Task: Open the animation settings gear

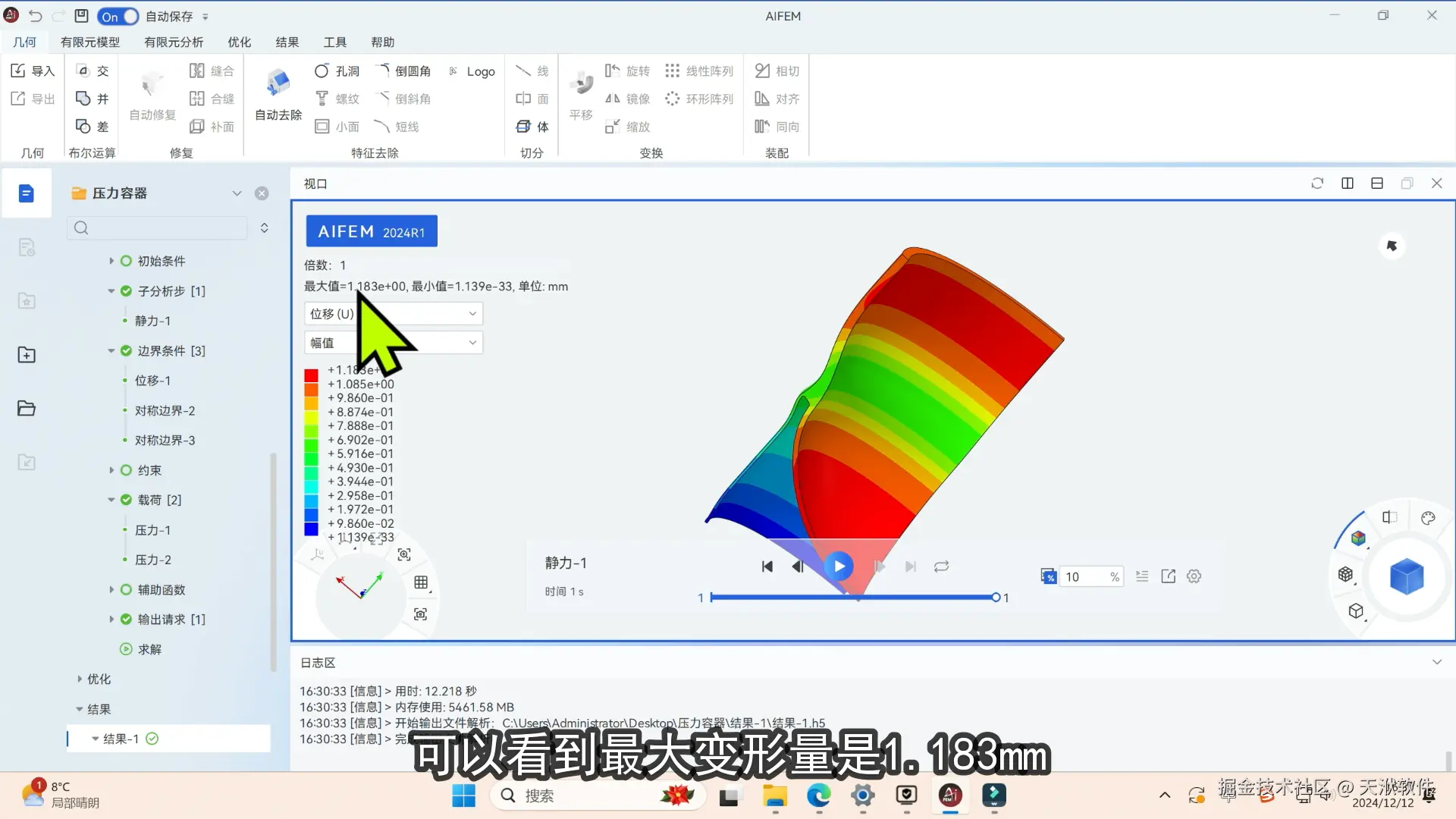Action: [x=1194, y=576]
